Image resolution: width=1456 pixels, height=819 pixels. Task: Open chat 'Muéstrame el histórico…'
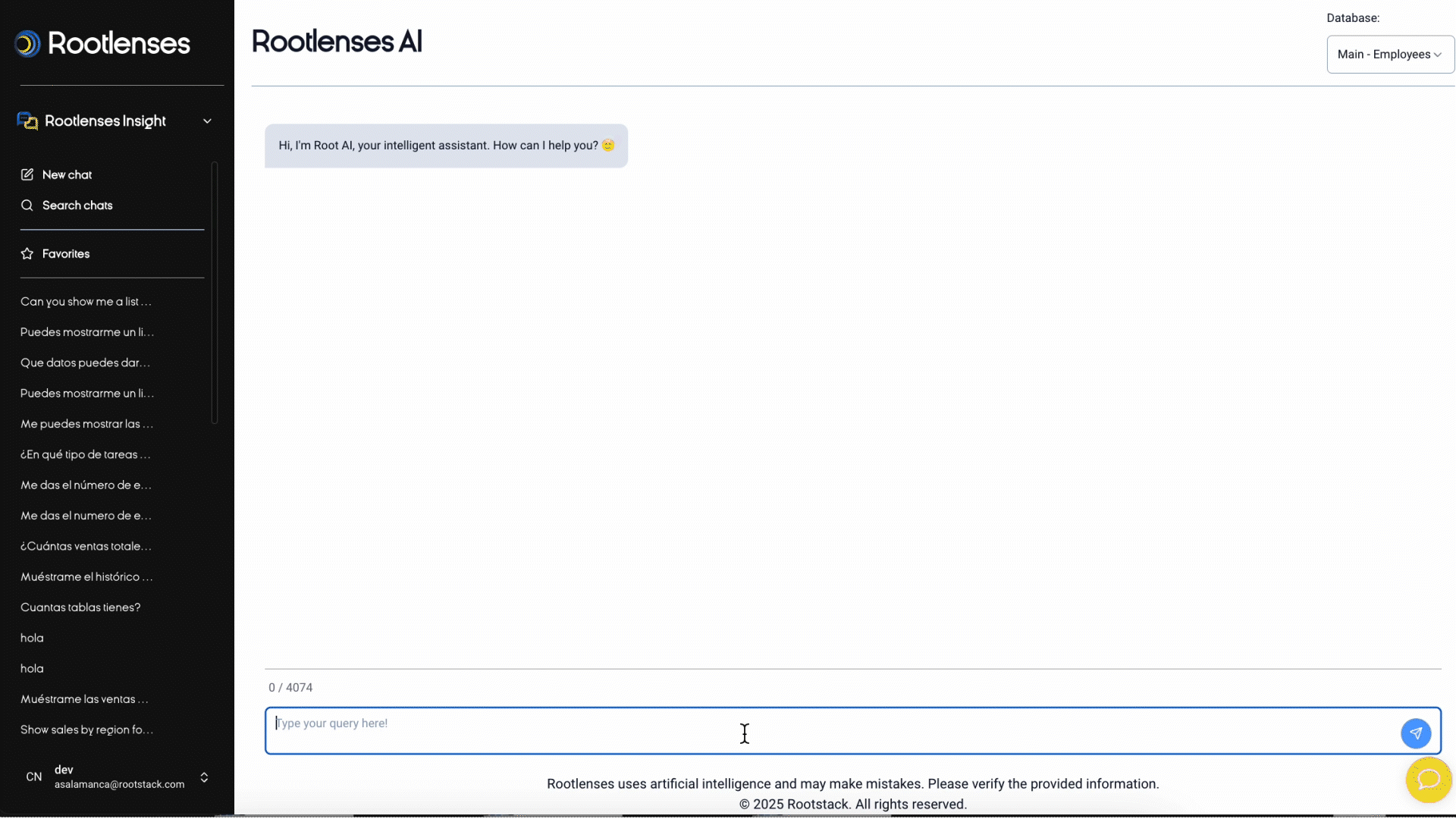[x=86, y=577]
